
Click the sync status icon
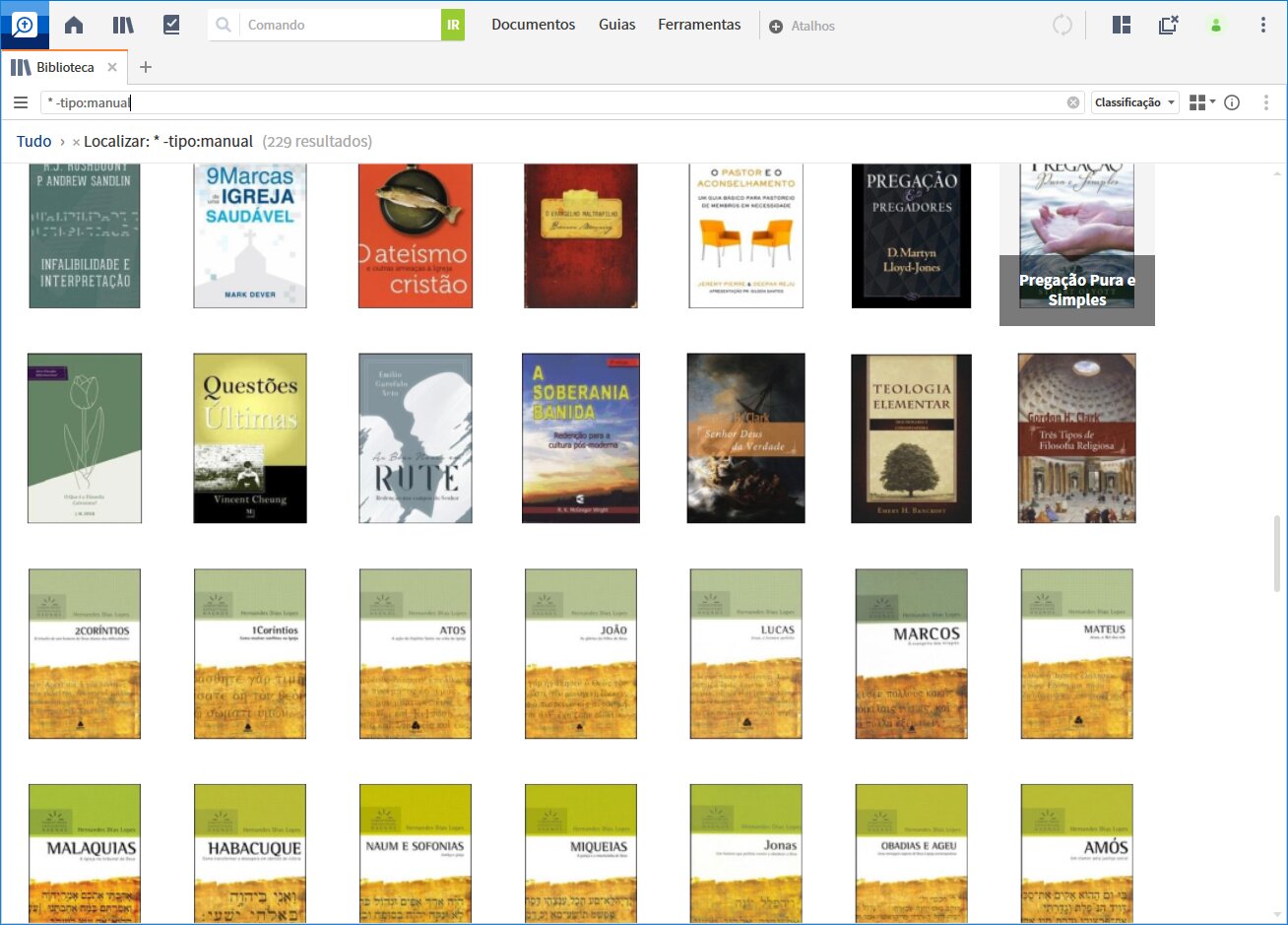click(1063, 26)
